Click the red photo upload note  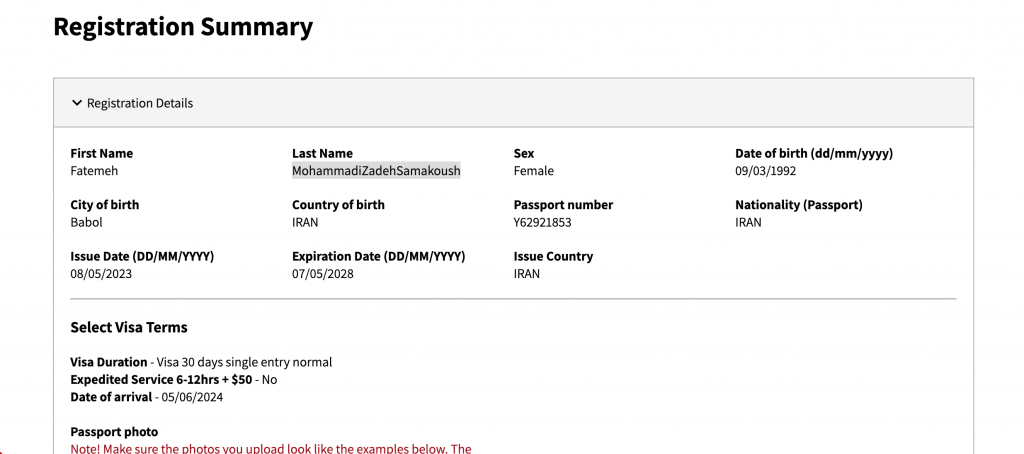(x=270, y=449)
